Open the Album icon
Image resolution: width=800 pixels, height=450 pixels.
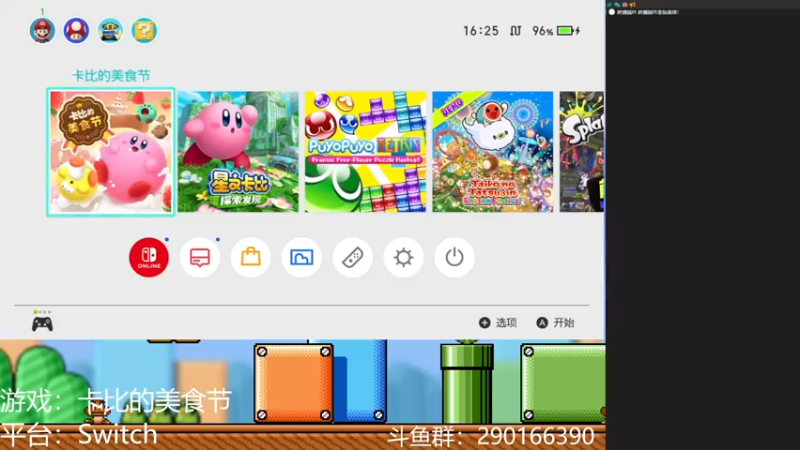coord(302,257)
